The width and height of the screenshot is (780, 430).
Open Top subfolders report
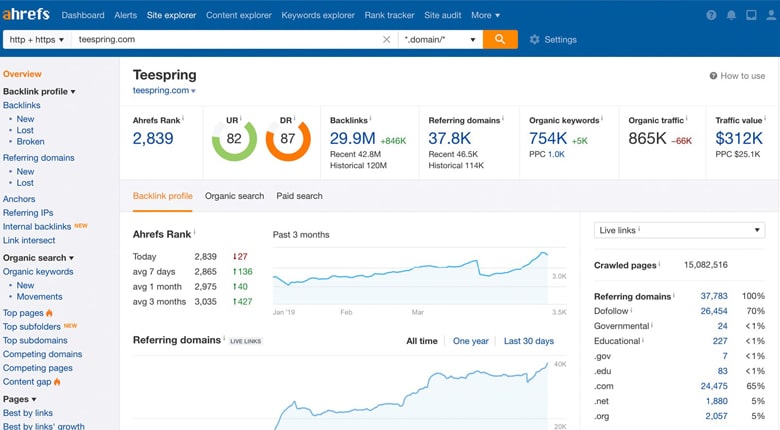point(31,327)
